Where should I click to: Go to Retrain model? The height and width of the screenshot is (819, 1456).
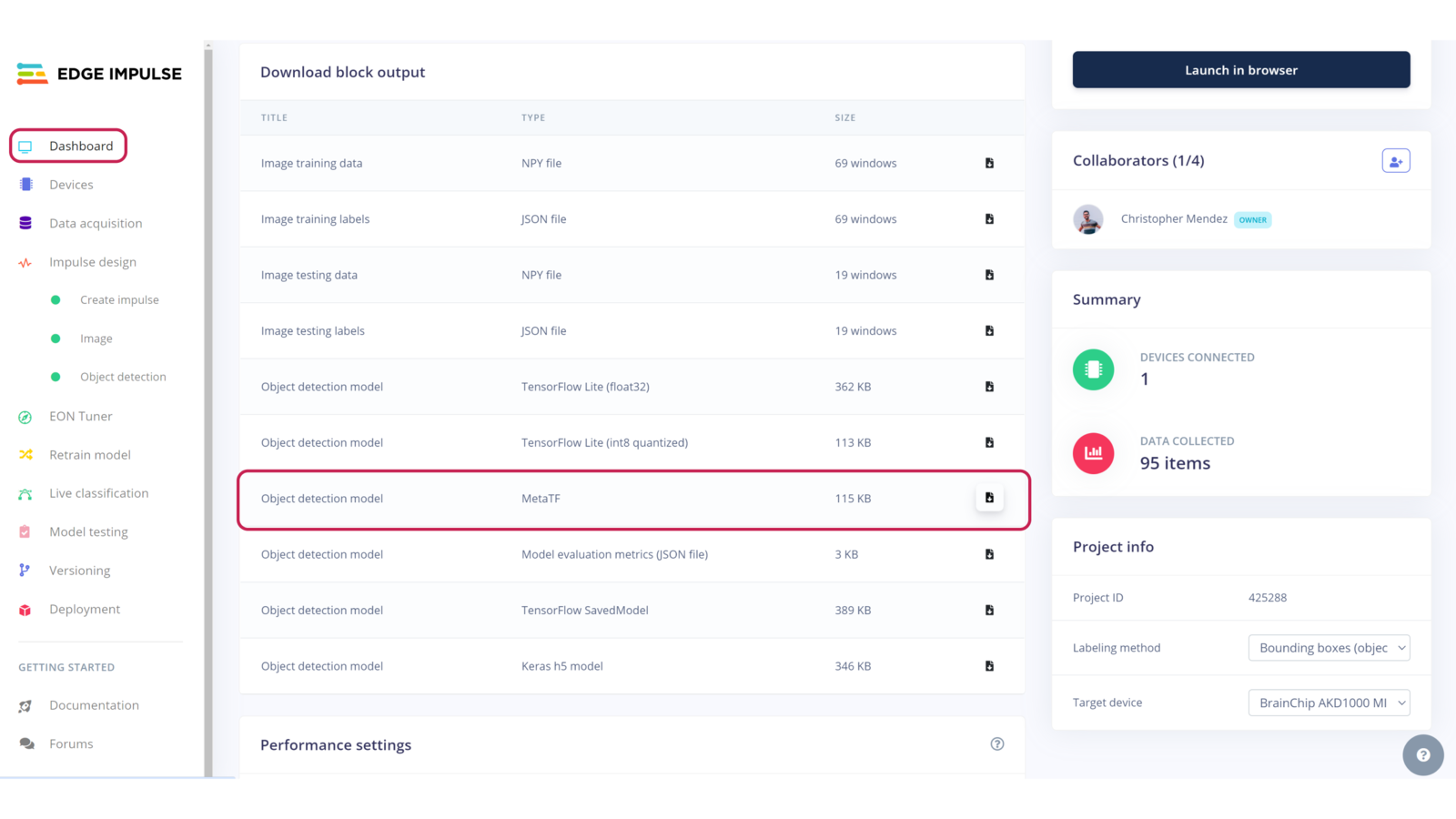coord(90,455)
